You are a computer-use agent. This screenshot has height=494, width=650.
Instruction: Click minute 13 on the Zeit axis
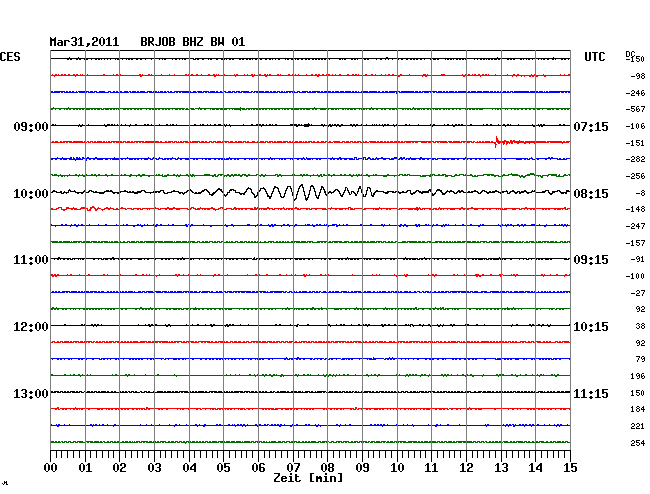pyautogui.click(x=501, y=468)
